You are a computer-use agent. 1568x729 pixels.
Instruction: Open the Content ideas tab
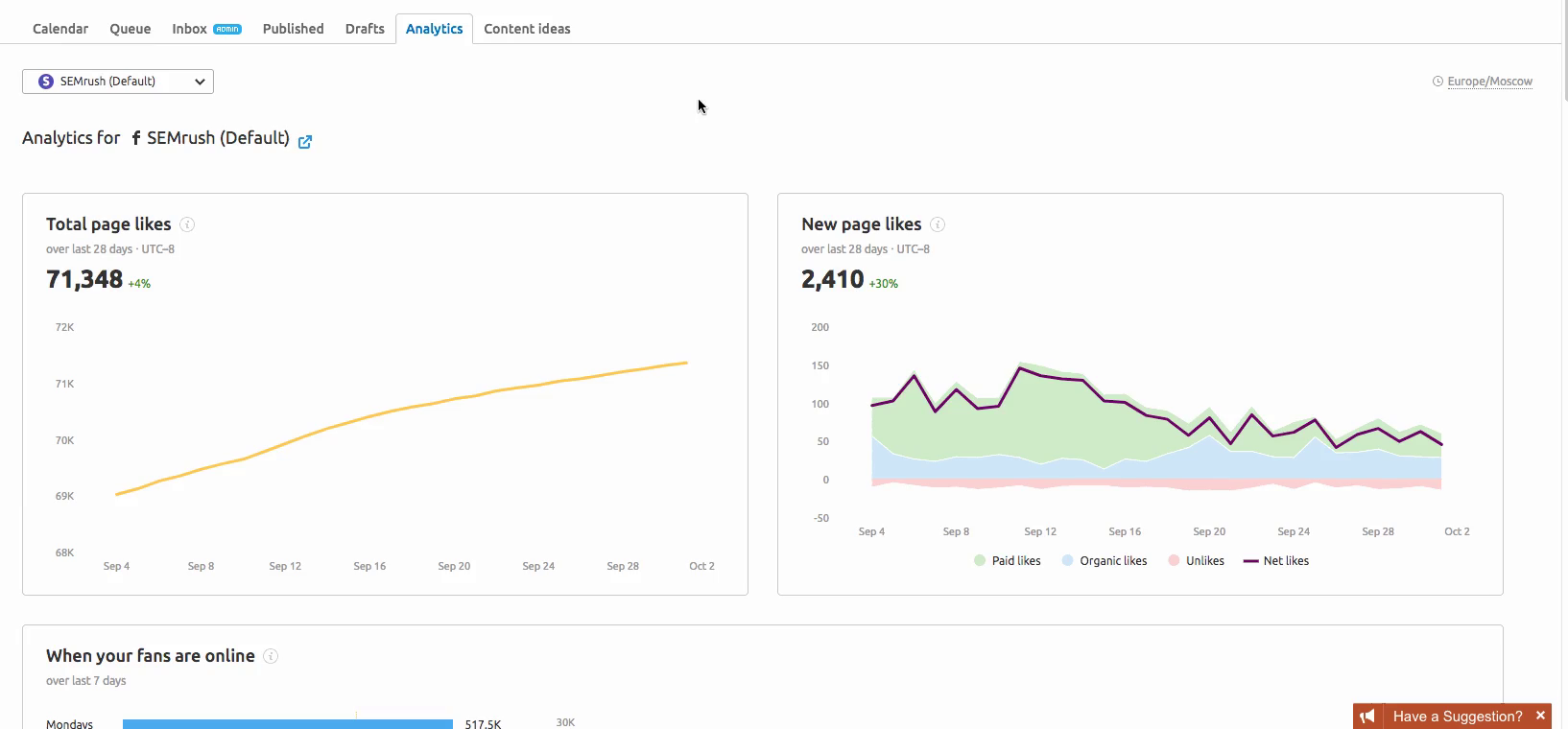[x=527, y=29]
